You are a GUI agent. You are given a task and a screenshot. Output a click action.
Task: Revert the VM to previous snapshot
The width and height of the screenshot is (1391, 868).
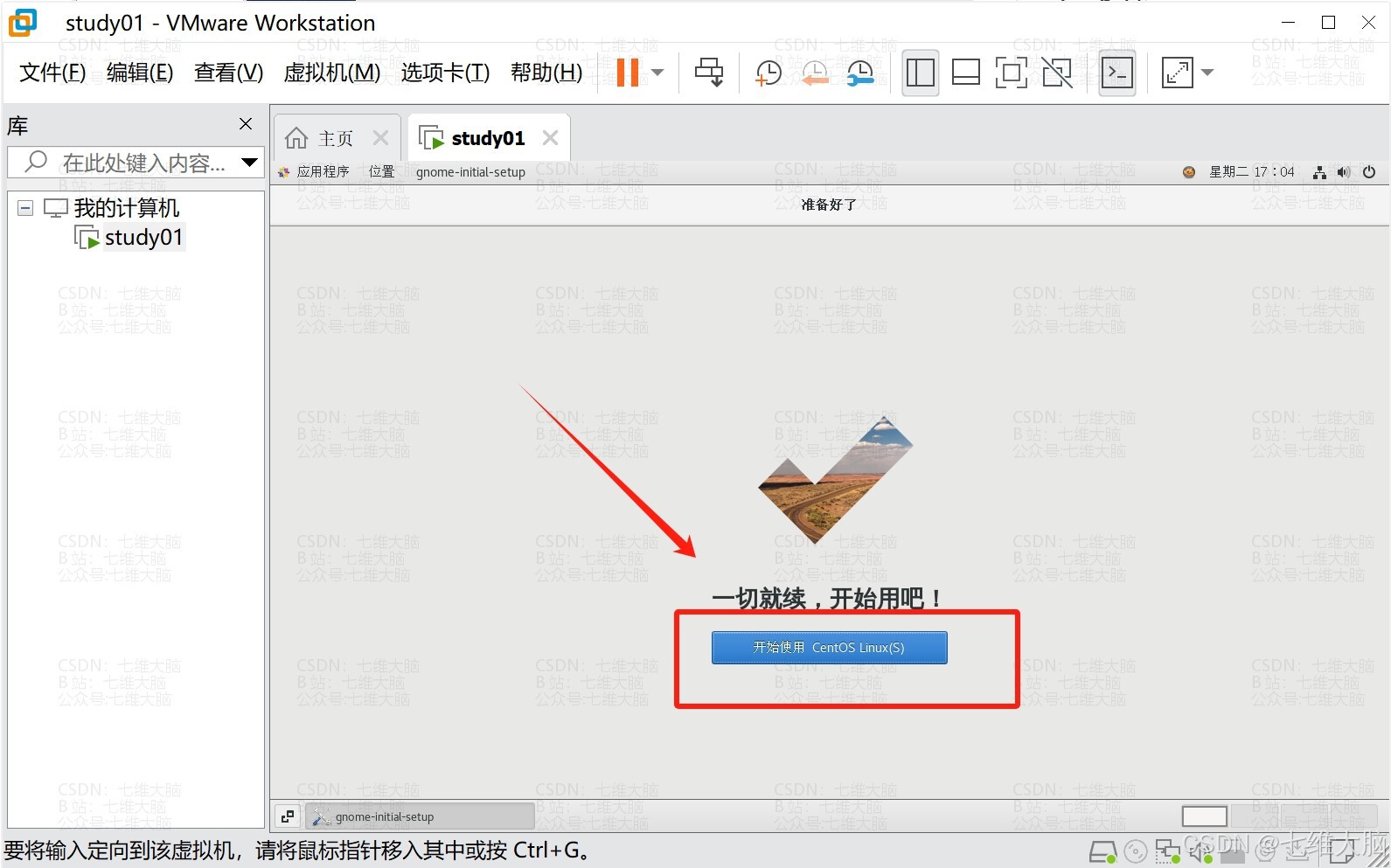814,73
